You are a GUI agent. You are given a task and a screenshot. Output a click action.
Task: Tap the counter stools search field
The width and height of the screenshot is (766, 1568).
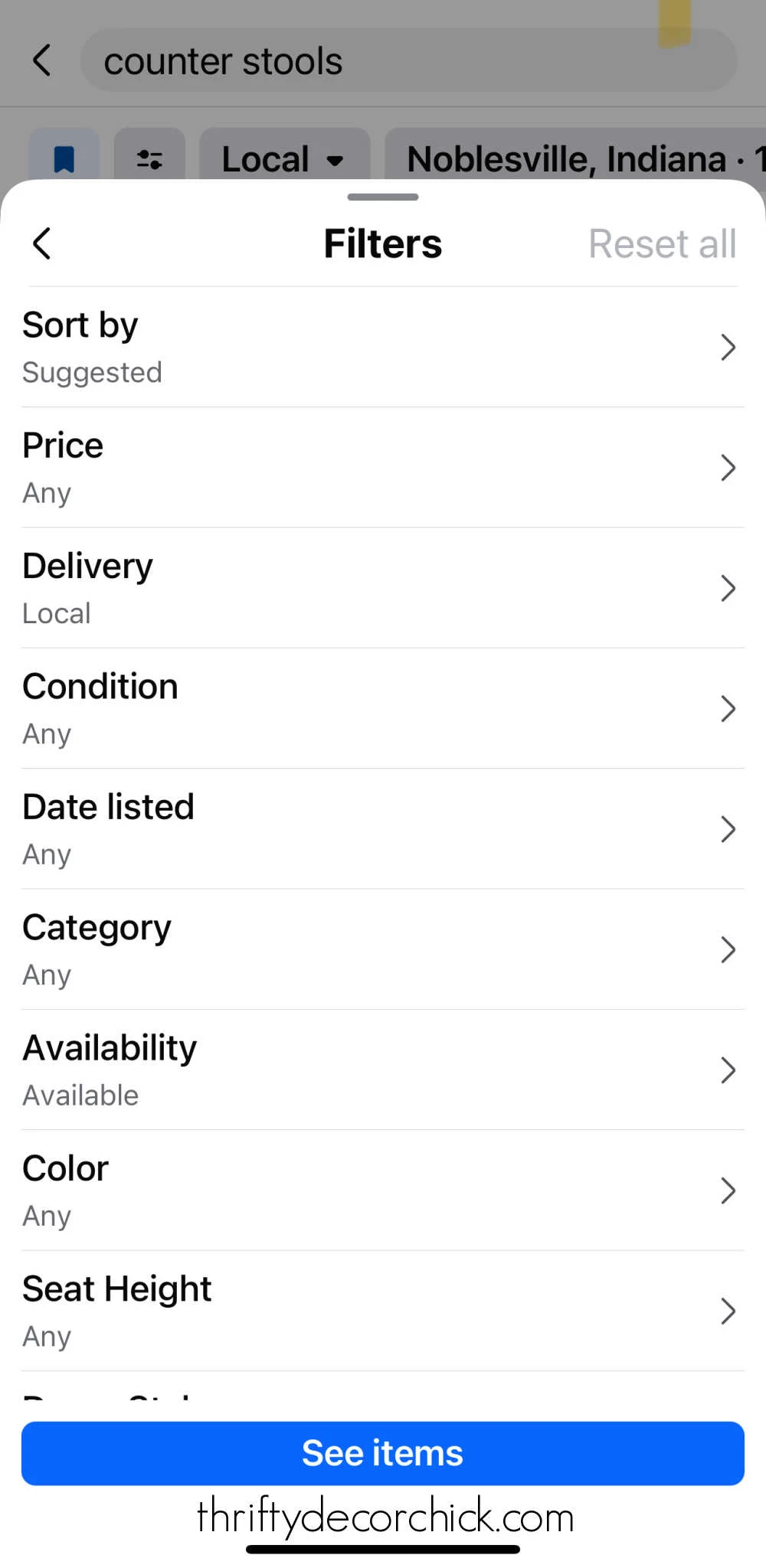(406, 60)
